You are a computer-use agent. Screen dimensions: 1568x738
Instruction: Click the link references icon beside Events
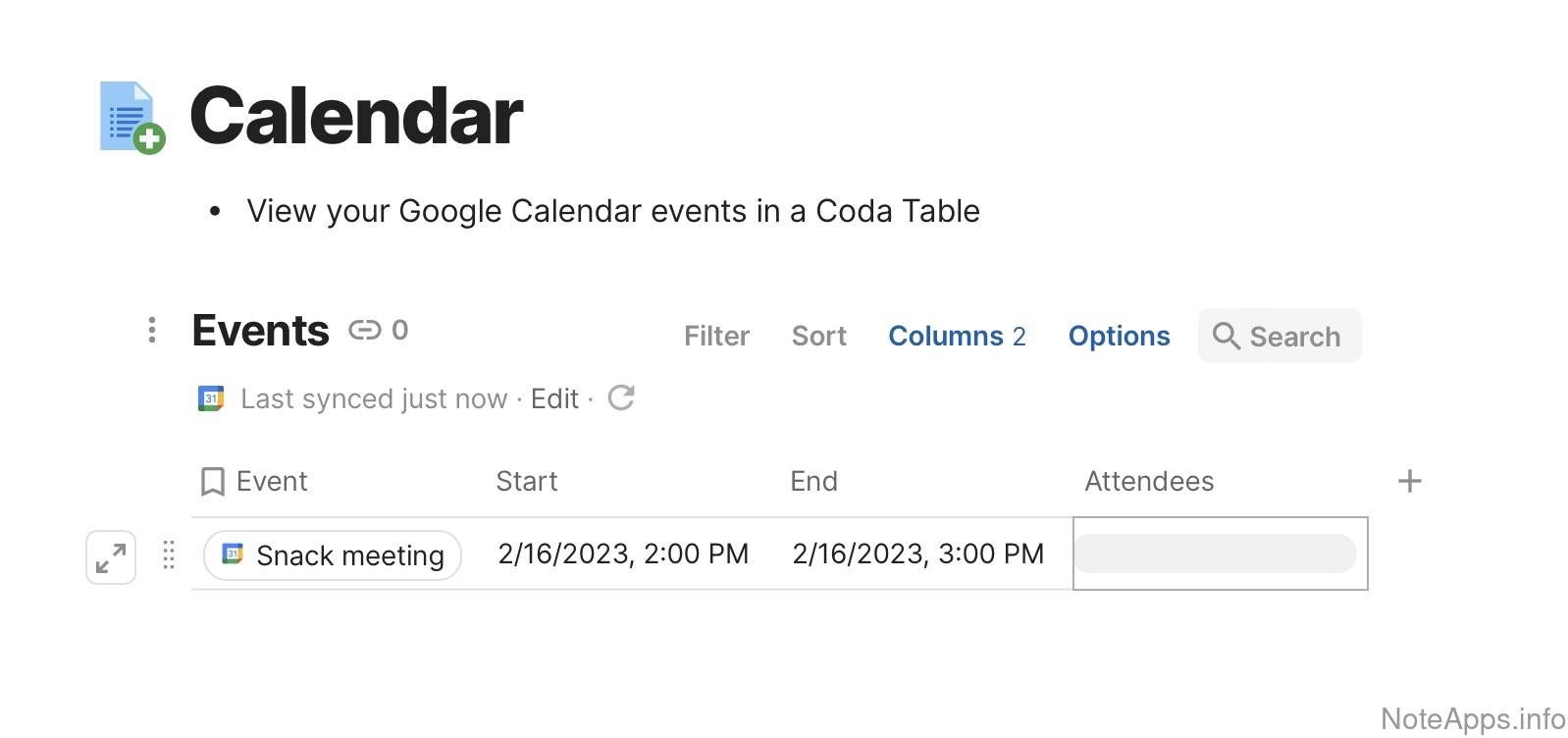point(365,331)
